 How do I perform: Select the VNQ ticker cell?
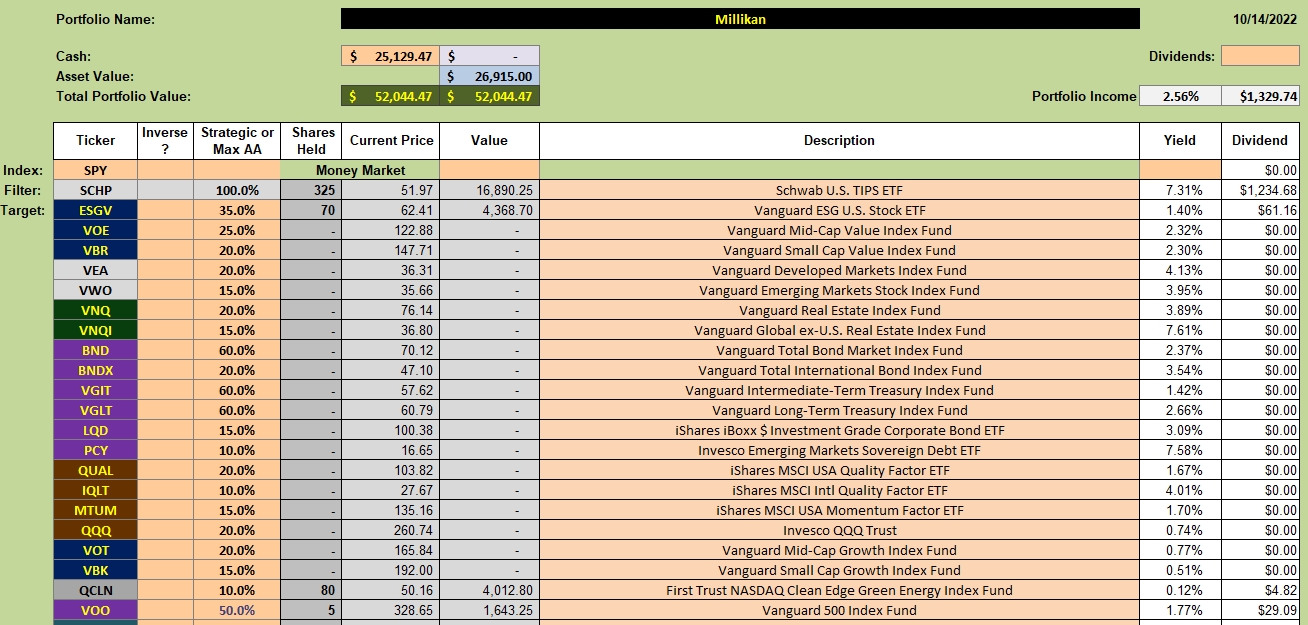tap(96, 310)
